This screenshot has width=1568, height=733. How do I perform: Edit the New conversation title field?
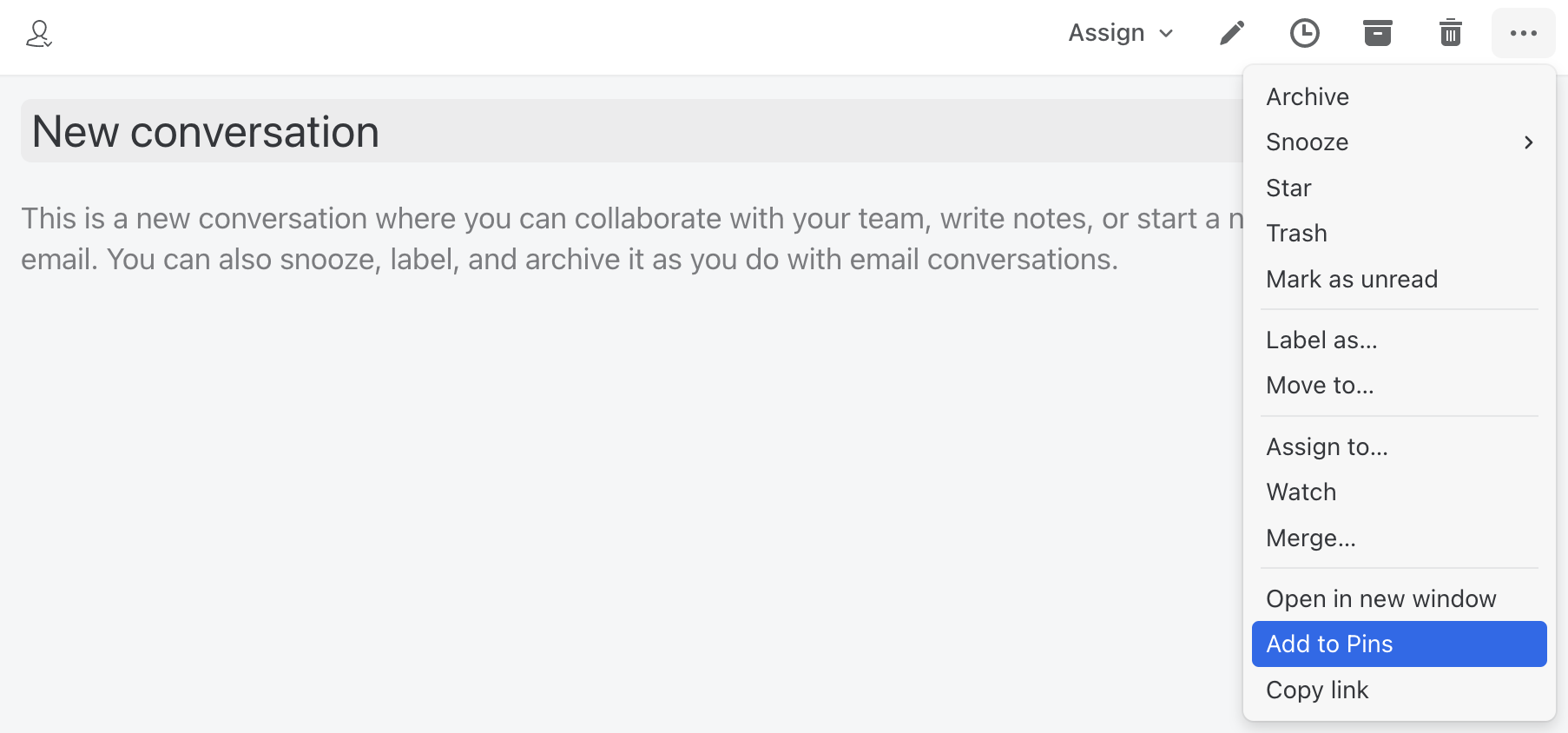click(632, 131)
